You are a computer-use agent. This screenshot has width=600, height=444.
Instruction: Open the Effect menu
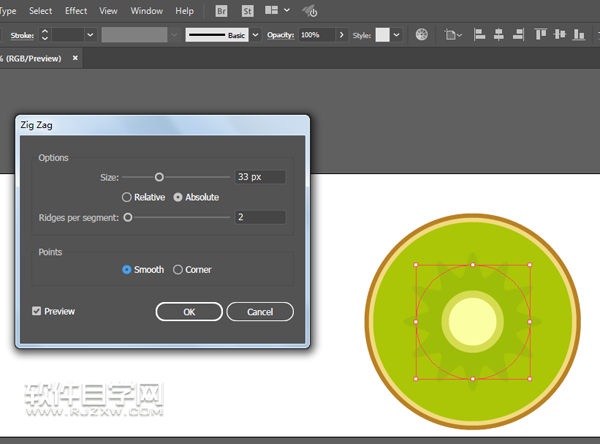[x=76, y=11]
